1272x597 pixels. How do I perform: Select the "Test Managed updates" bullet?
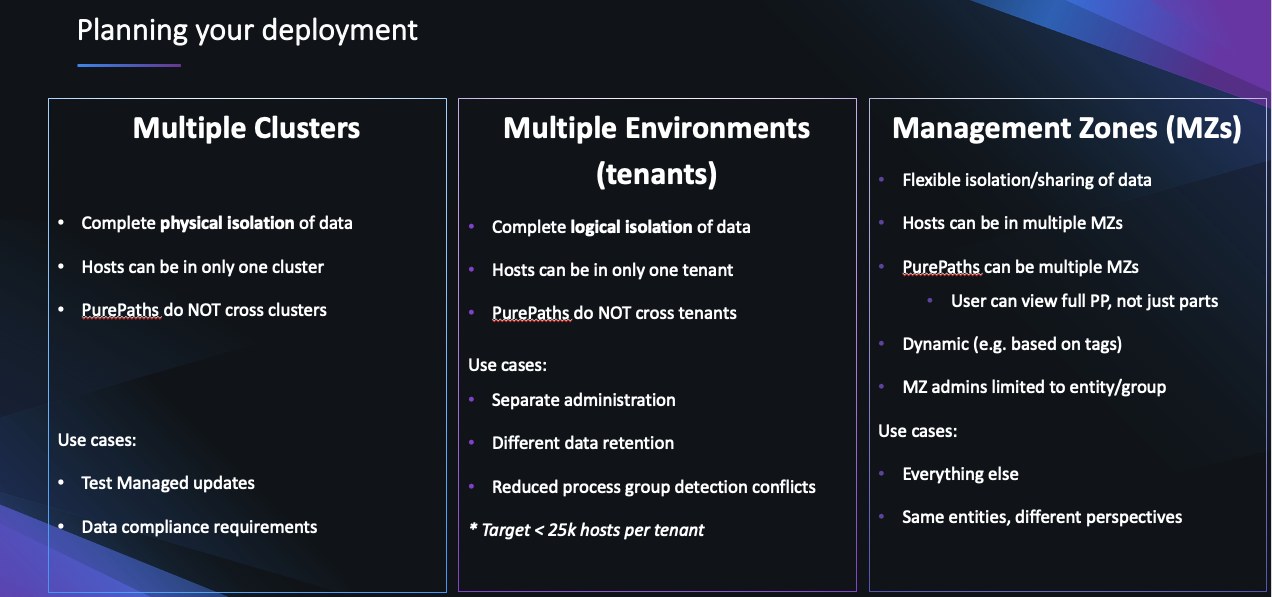click(x=168, y=483)
